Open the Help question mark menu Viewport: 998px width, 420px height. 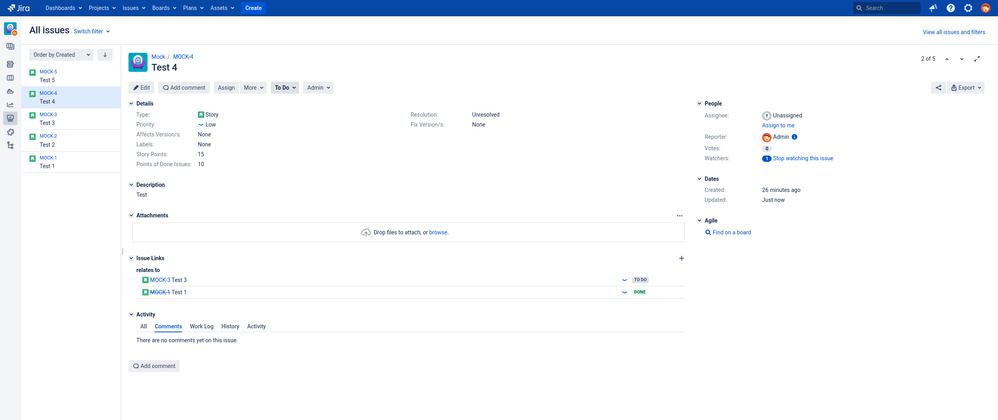[x=950, y=8]
